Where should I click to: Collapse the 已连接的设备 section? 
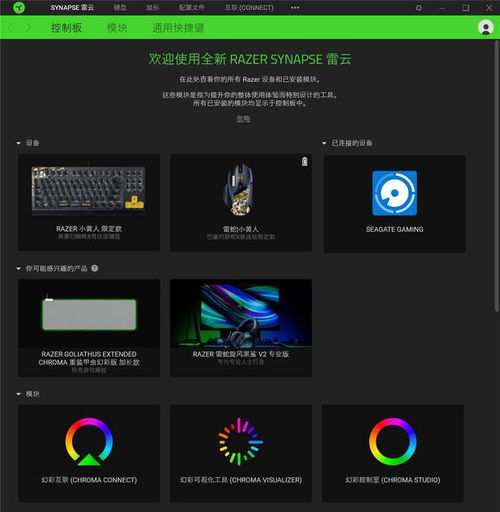[x=324, y=143]
